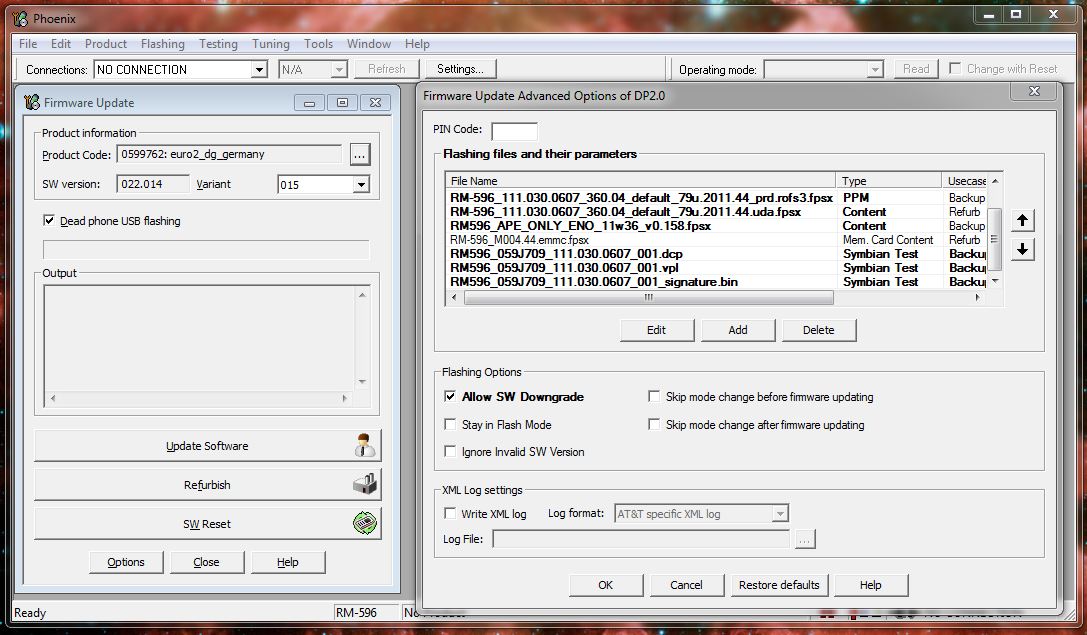Open the Help menu in menu bar
Viewport: 1087px width, 635px height.
coord(417,44)
